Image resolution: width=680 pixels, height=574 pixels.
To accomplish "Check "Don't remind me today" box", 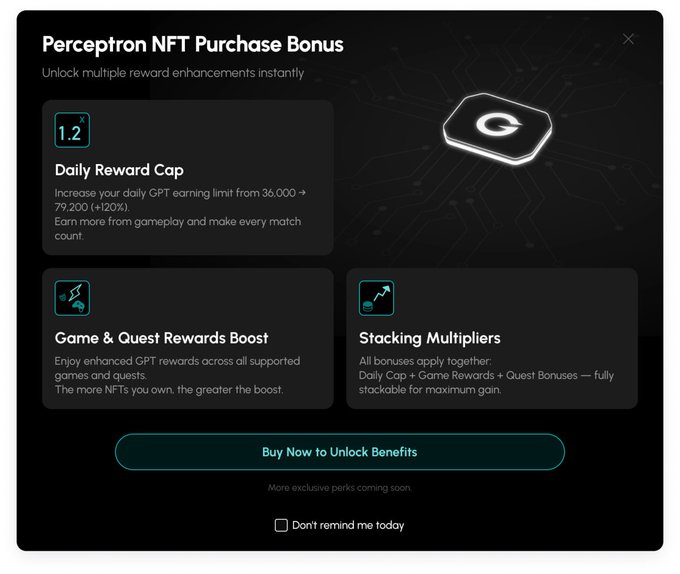I will click(281, 525).
